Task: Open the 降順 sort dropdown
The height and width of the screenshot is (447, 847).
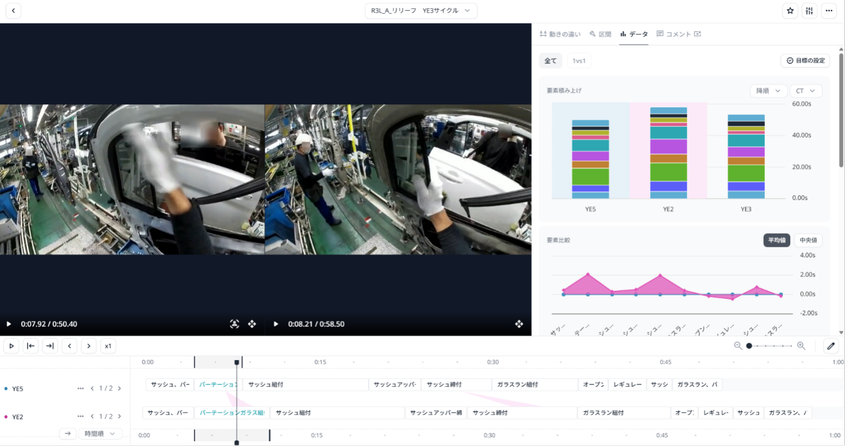Action: 768,91
